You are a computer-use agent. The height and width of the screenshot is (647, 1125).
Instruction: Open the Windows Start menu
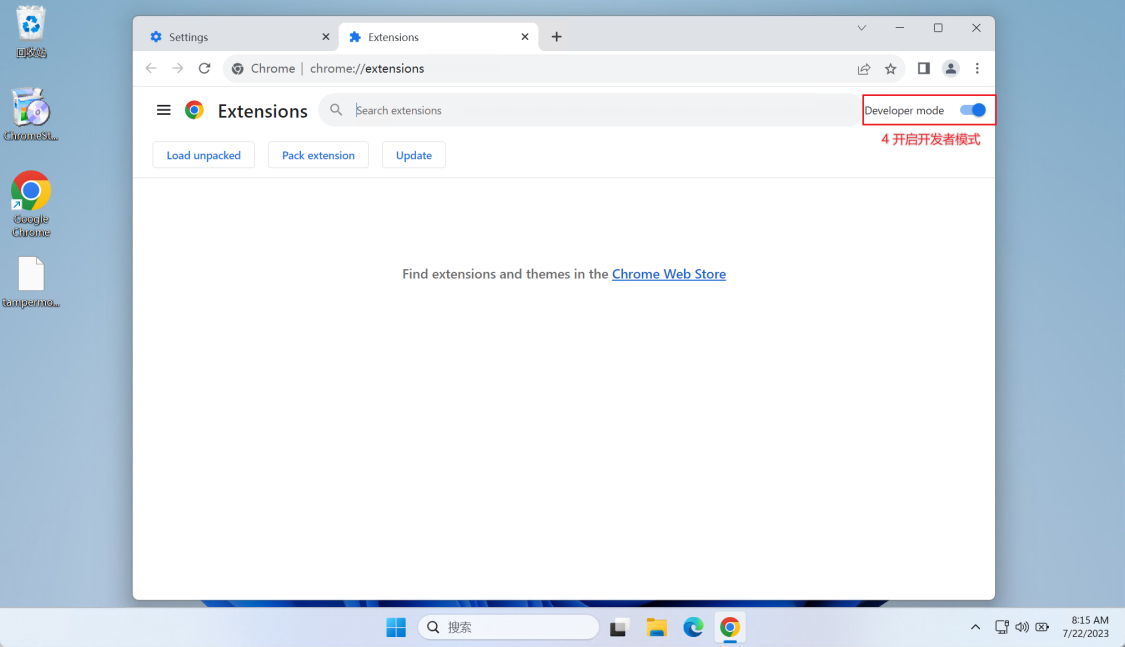396,627
